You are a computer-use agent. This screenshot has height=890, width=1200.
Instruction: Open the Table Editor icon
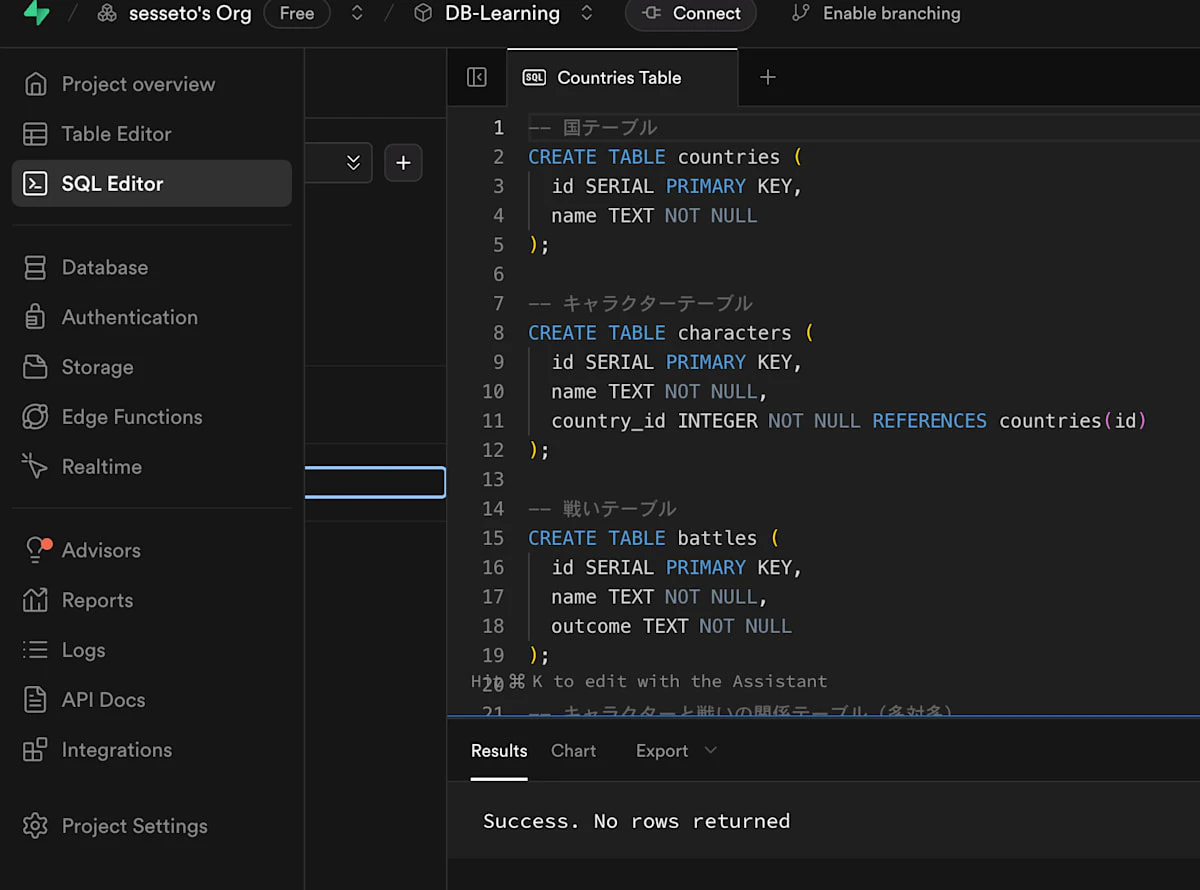(35, 134)
